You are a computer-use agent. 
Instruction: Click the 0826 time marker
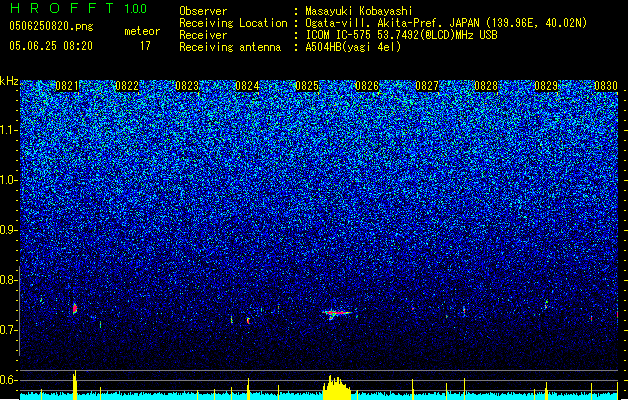[x=367, y=86]
